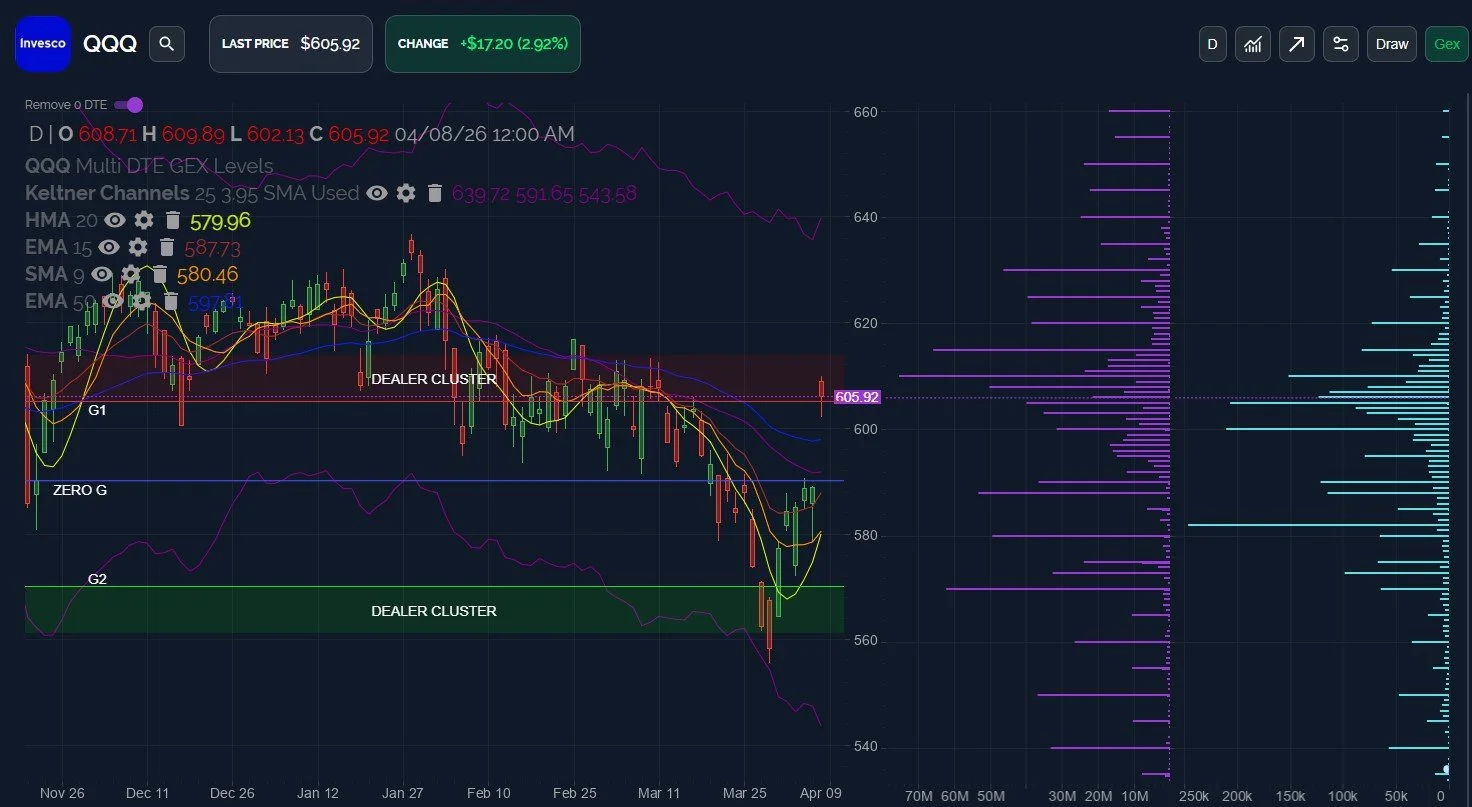The width and height of the screenshot is (1472, 807).
Task: Click the EMA 15 value 587.73
Action: pos(212,247)
